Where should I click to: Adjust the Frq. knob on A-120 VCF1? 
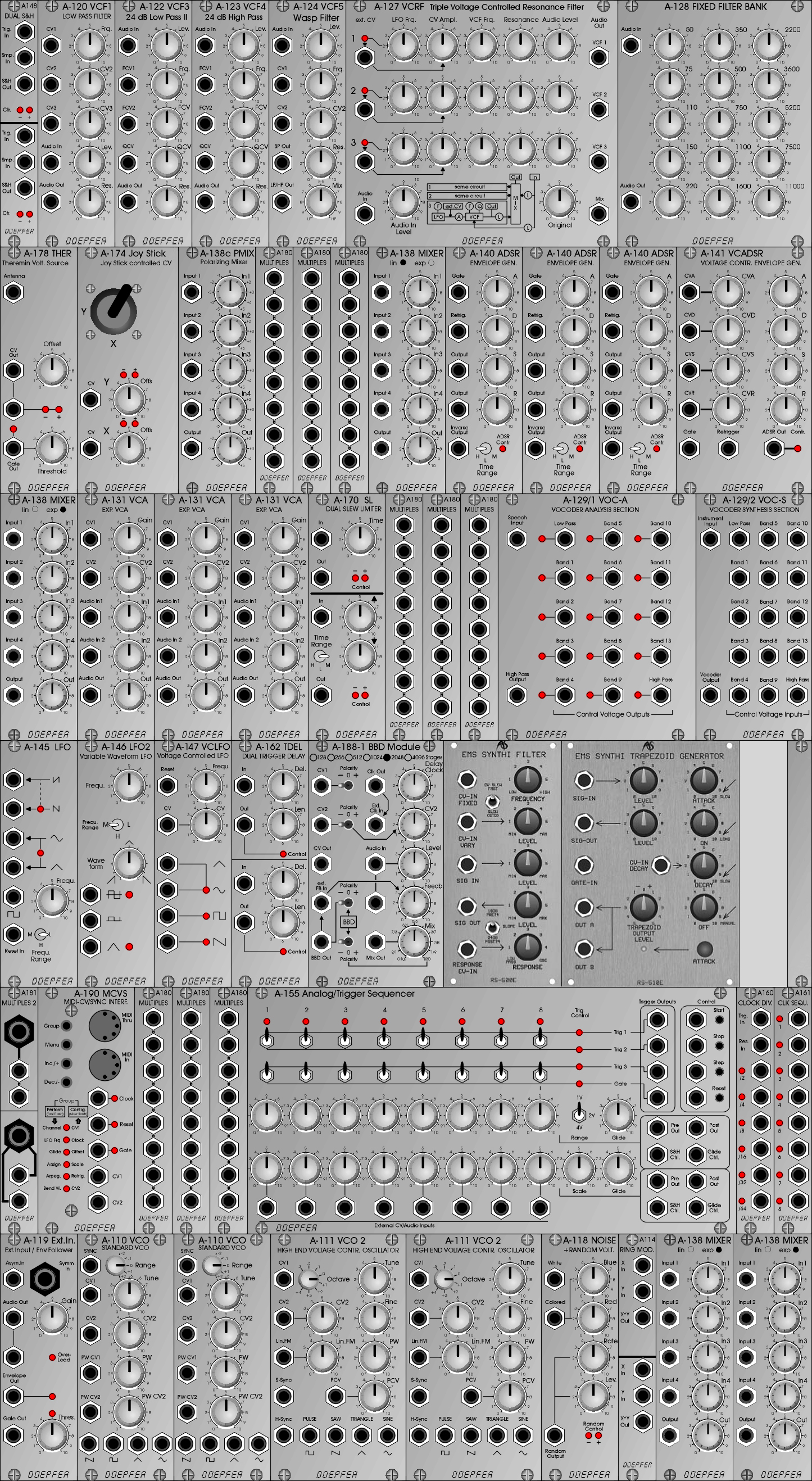[90, 45]
